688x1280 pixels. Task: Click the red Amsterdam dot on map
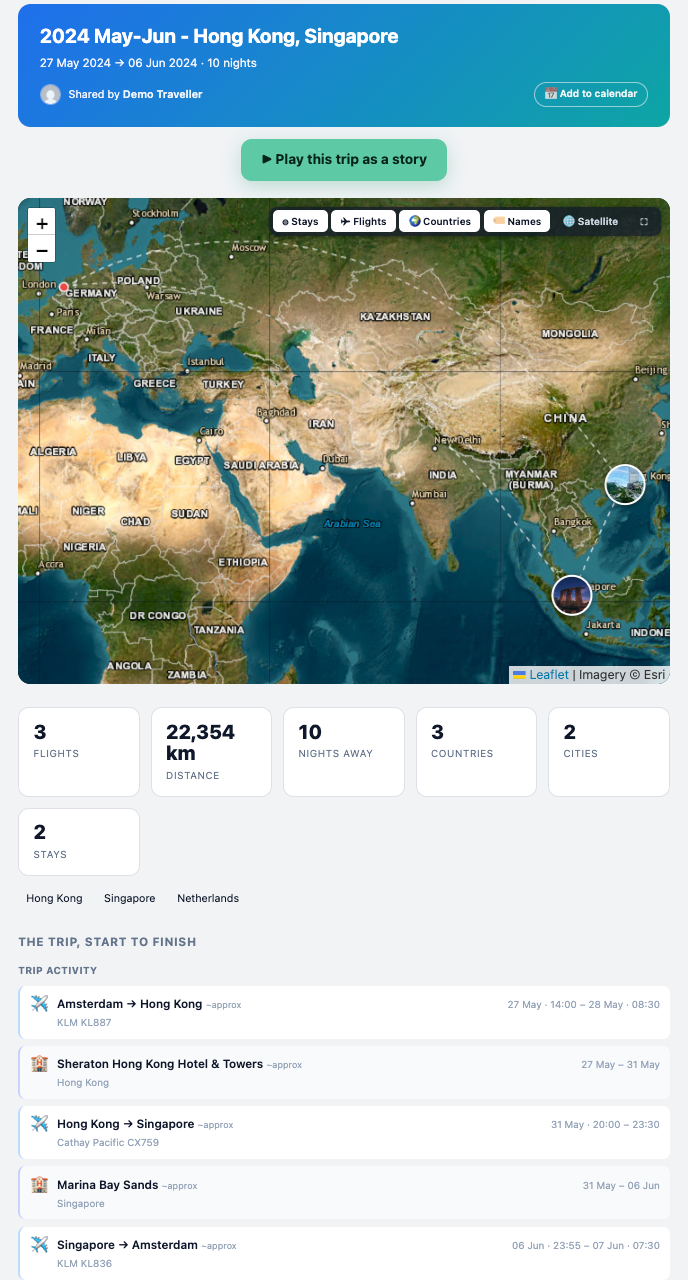pyautogui.click(x=64, y=287)
